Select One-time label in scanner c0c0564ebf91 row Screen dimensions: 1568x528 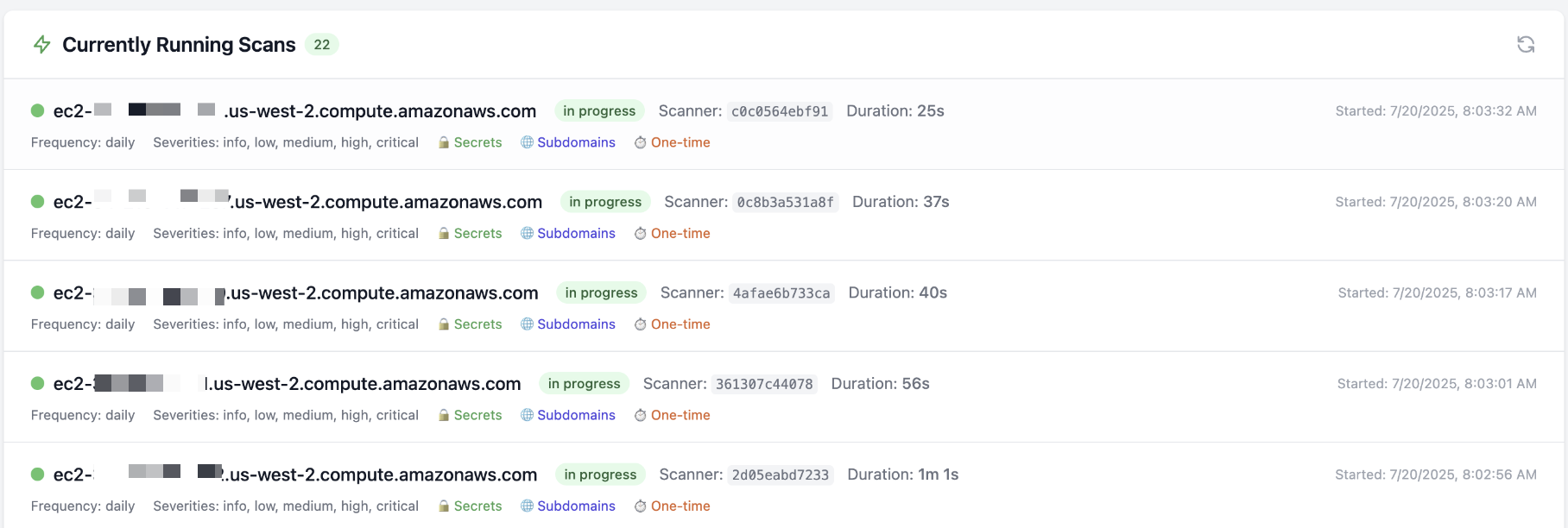coord(680,142)
